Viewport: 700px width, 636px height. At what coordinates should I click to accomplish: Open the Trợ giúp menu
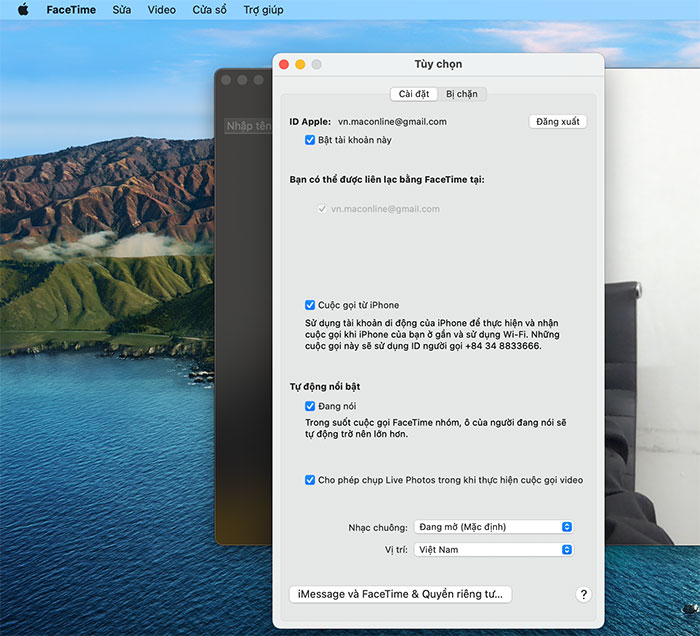click(263, 10)
